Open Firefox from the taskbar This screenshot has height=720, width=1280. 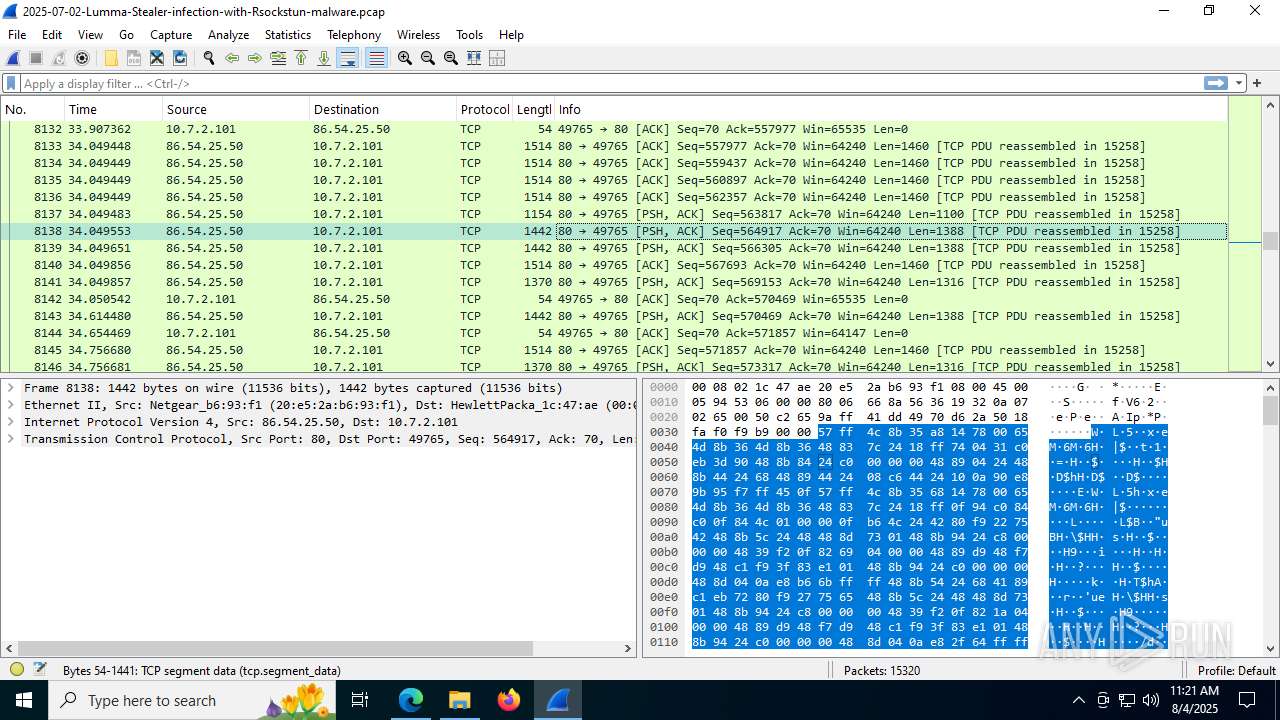[x=509, y=700]
